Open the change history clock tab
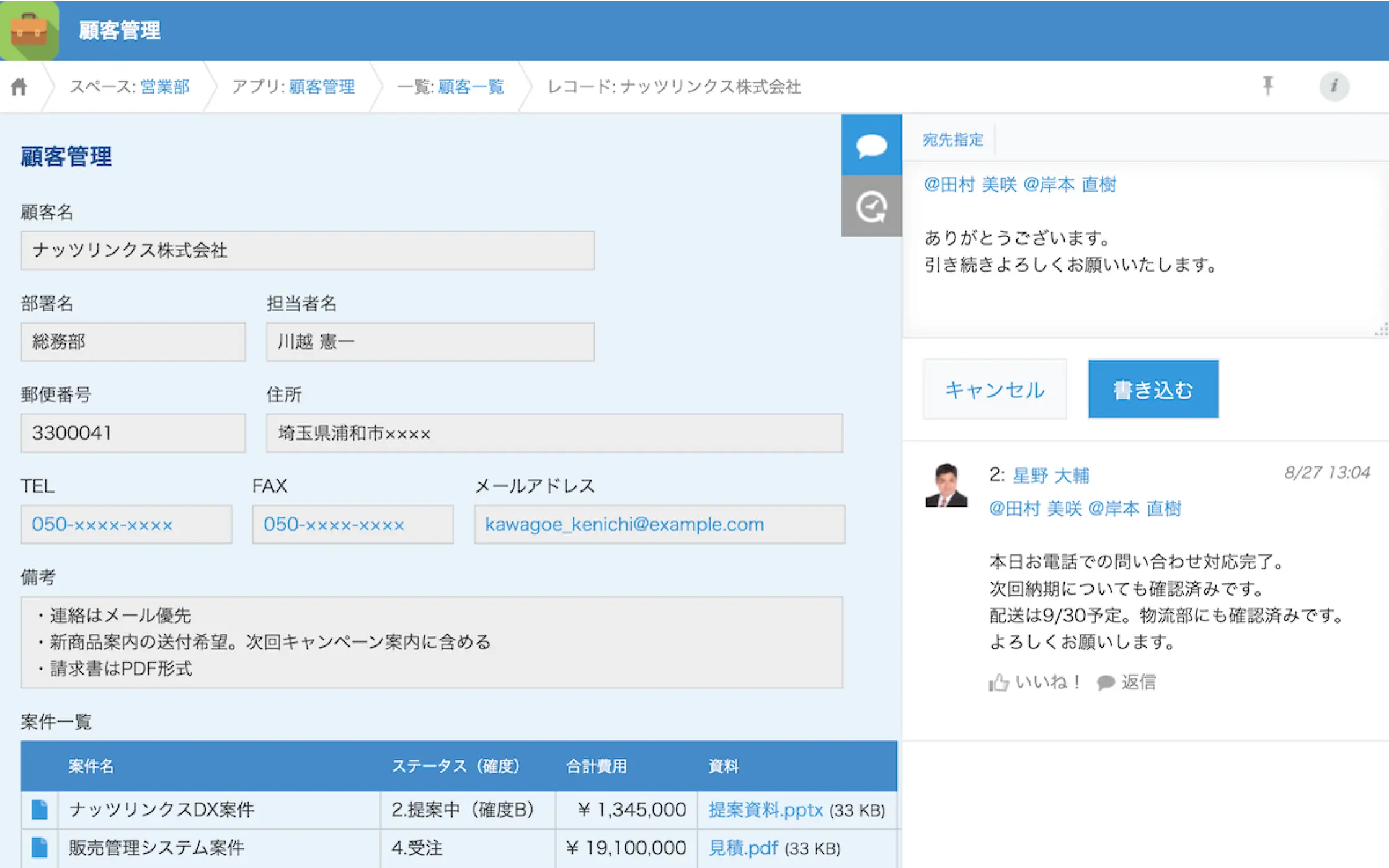 click(x=871, y=206)
